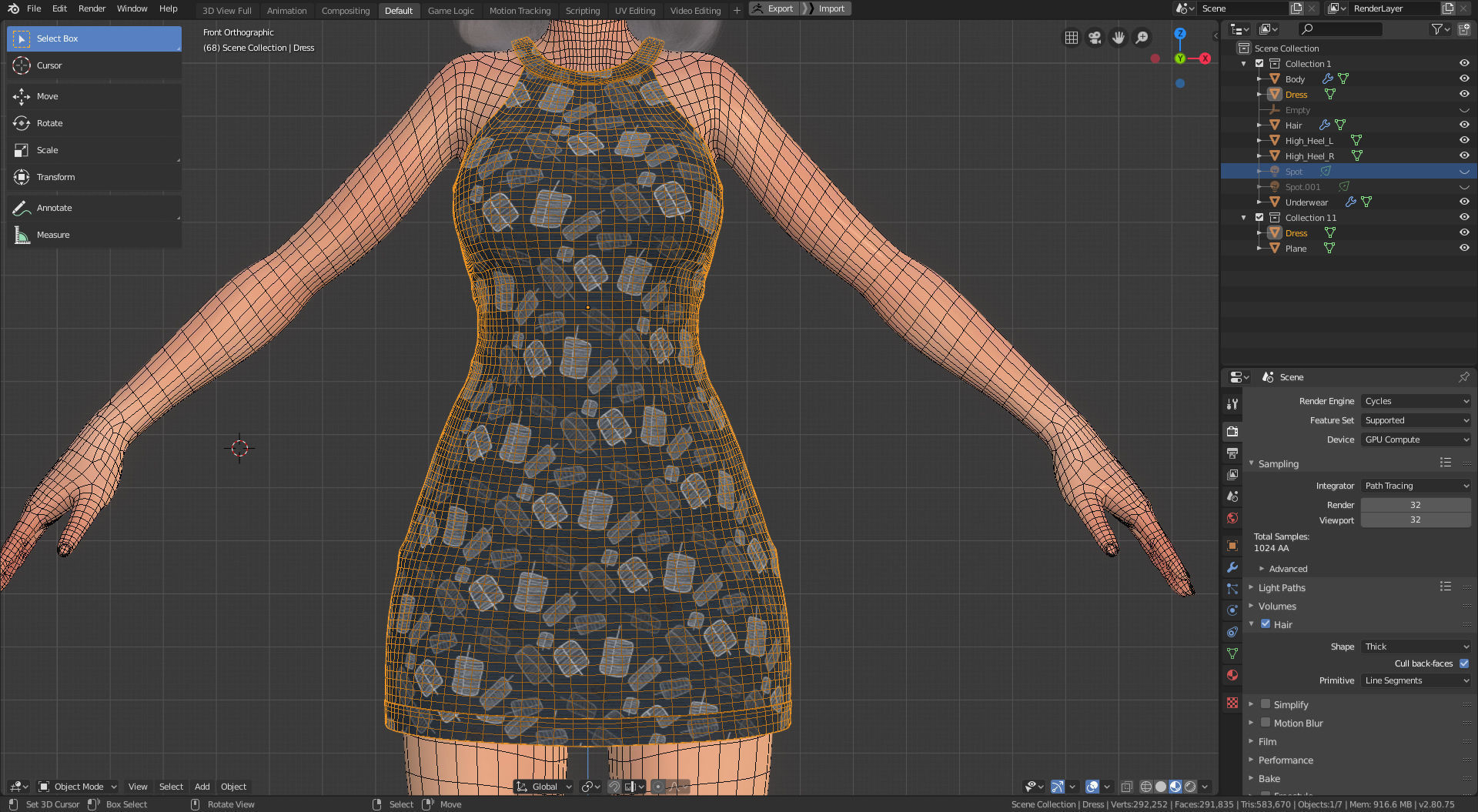1478x812 pixels.
Task: Switch to rendered viewport shading
Action: [x=1190, y=787]
